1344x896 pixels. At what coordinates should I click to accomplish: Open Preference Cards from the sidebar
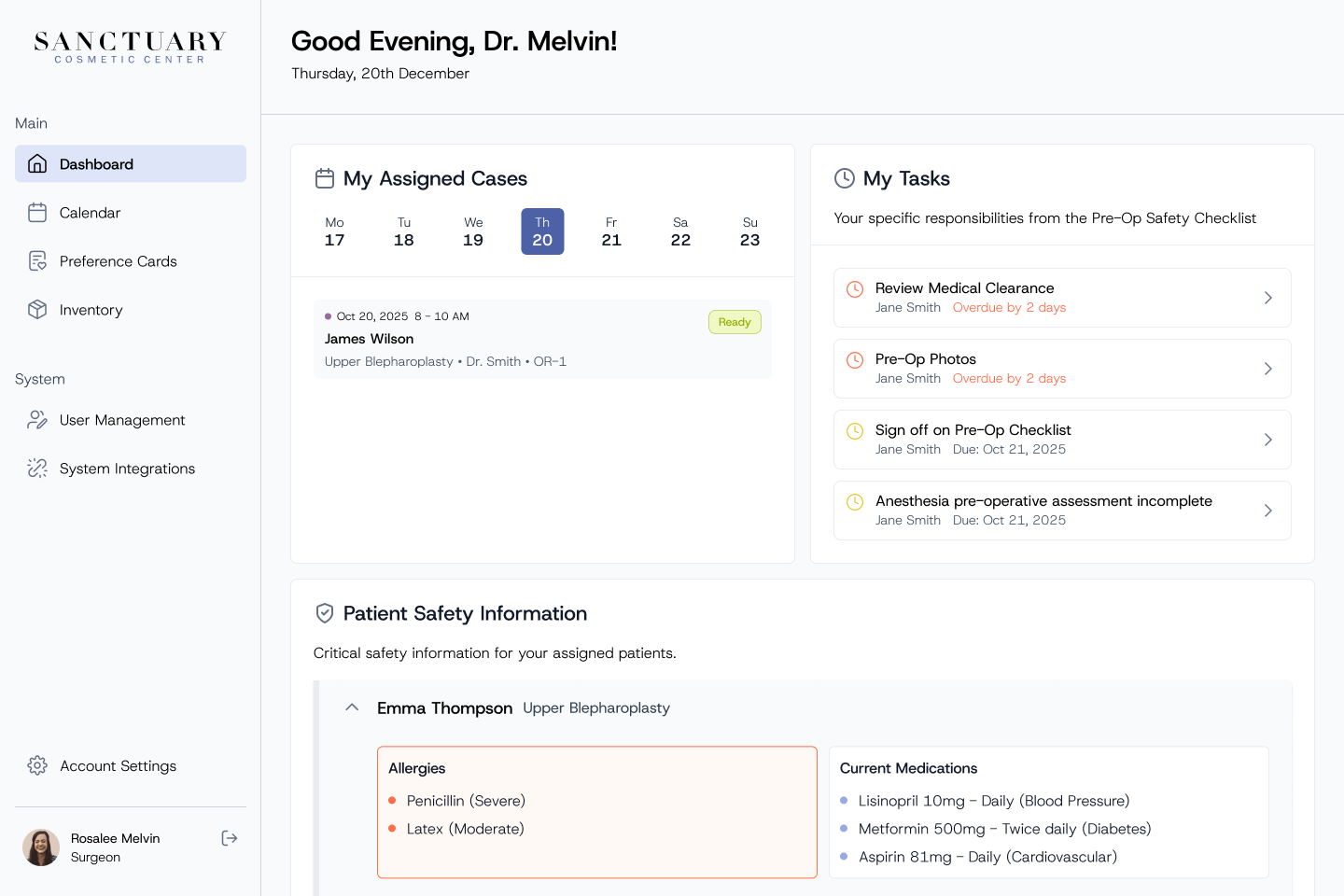[131, 261]
